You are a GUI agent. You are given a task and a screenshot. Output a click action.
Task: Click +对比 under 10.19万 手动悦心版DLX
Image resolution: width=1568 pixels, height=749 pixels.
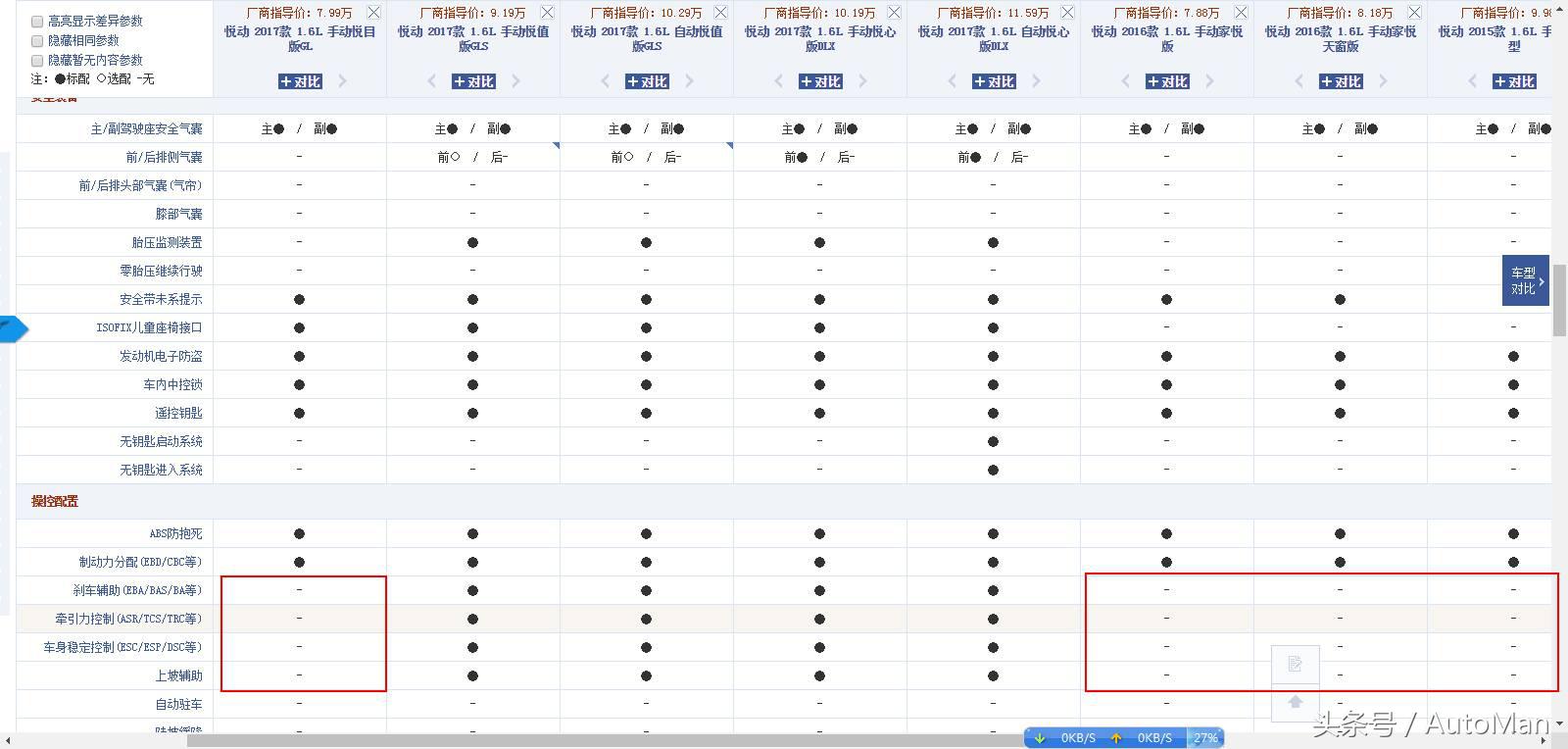tap(820, 81)
